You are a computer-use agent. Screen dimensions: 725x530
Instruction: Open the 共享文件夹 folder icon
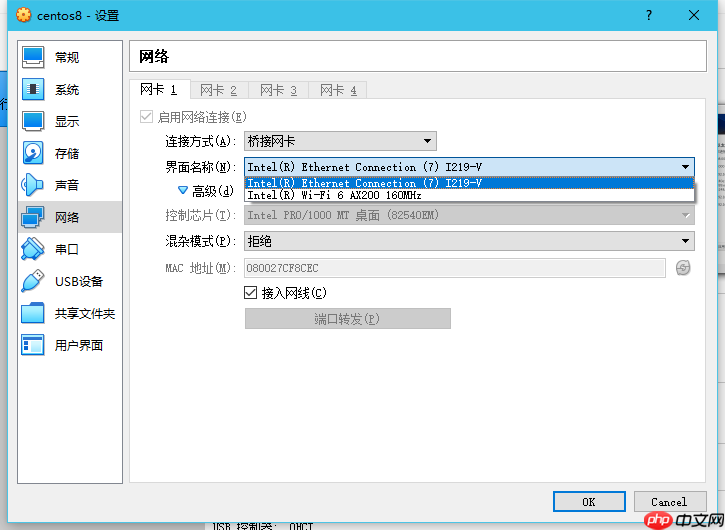tap(33, 313)
